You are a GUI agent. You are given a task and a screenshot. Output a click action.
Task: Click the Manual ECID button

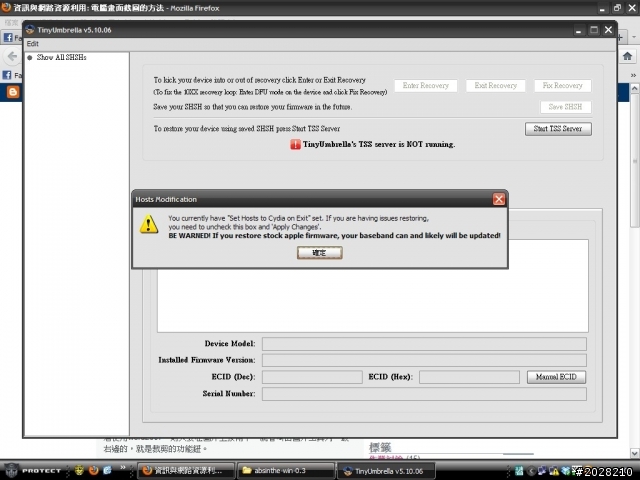coord(556,377)
